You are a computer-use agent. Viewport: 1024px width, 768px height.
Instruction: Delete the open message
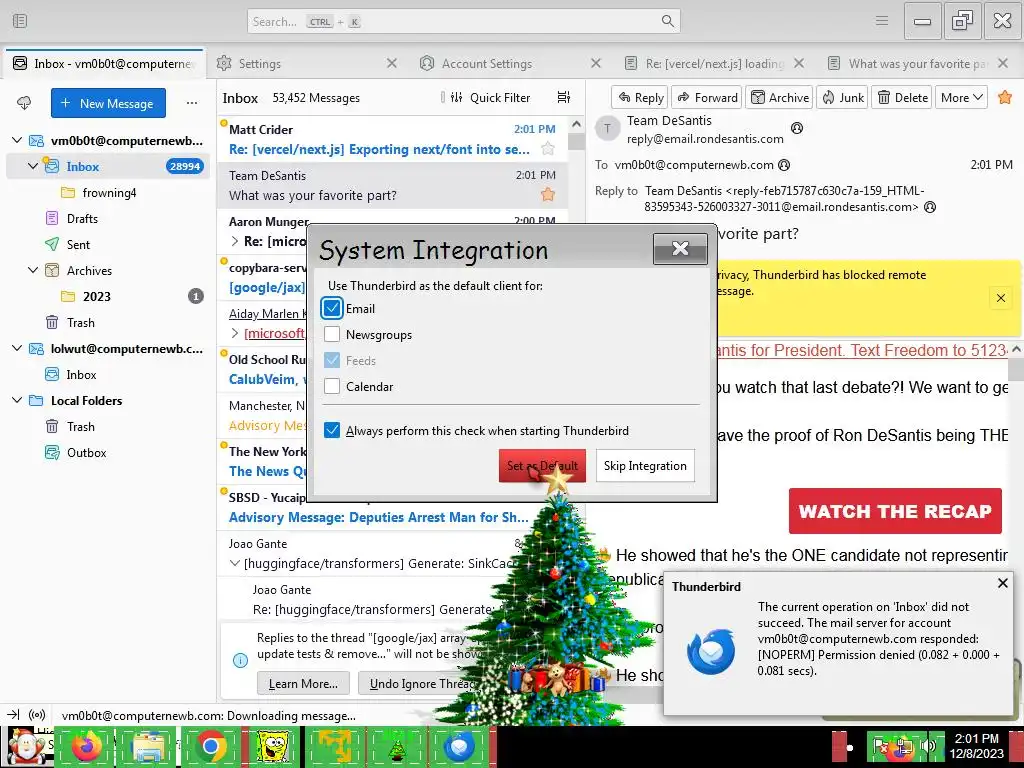[x=902, y=97]
